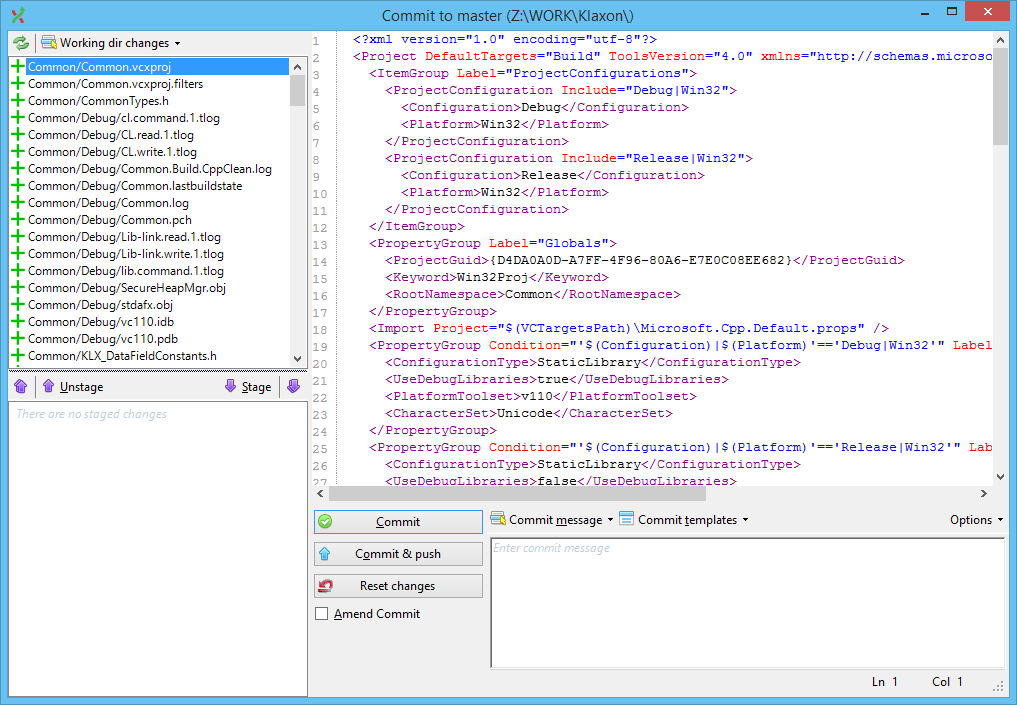The width and height of the screenshot is (1017, 705).
Task: Click the ProjectGuid line in the diff view
Action: coord(645,260)
